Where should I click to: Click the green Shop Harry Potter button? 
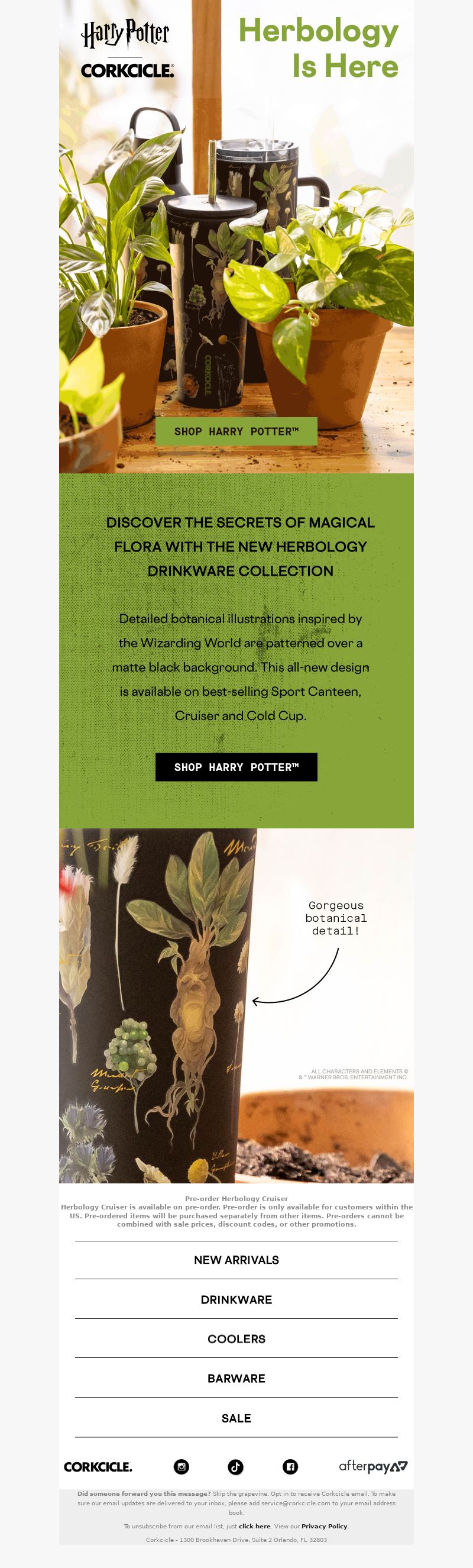(237, 431)
